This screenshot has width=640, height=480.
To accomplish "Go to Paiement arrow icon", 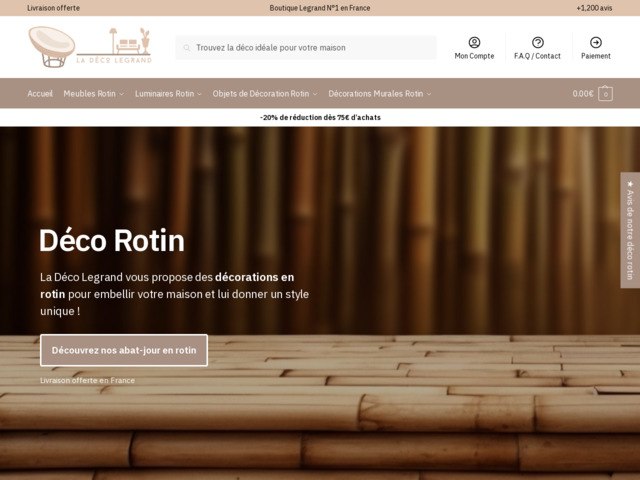I will (x=596, y=42).
